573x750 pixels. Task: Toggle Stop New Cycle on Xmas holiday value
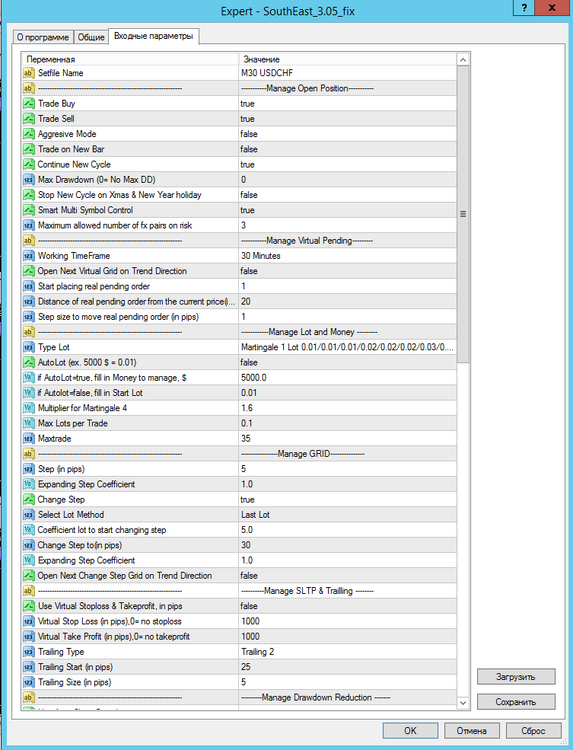coord(347,195)
